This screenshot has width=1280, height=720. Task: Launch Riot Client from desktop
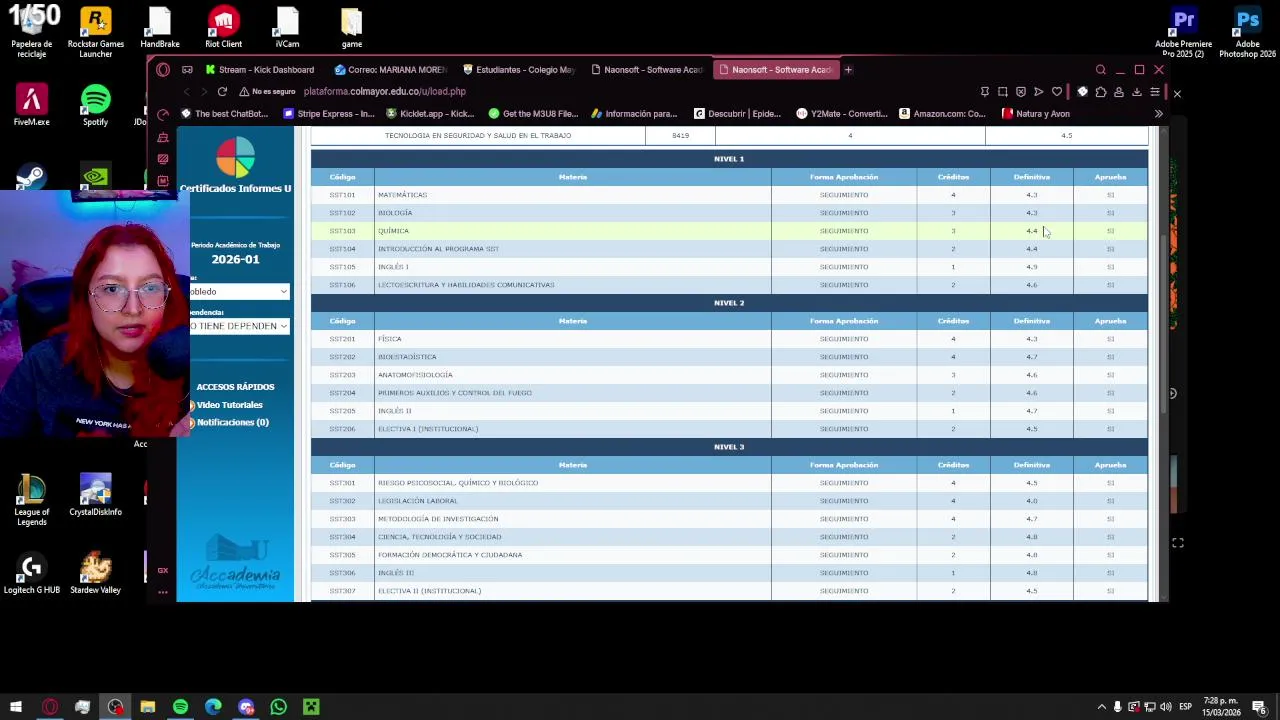click(223, 28)
